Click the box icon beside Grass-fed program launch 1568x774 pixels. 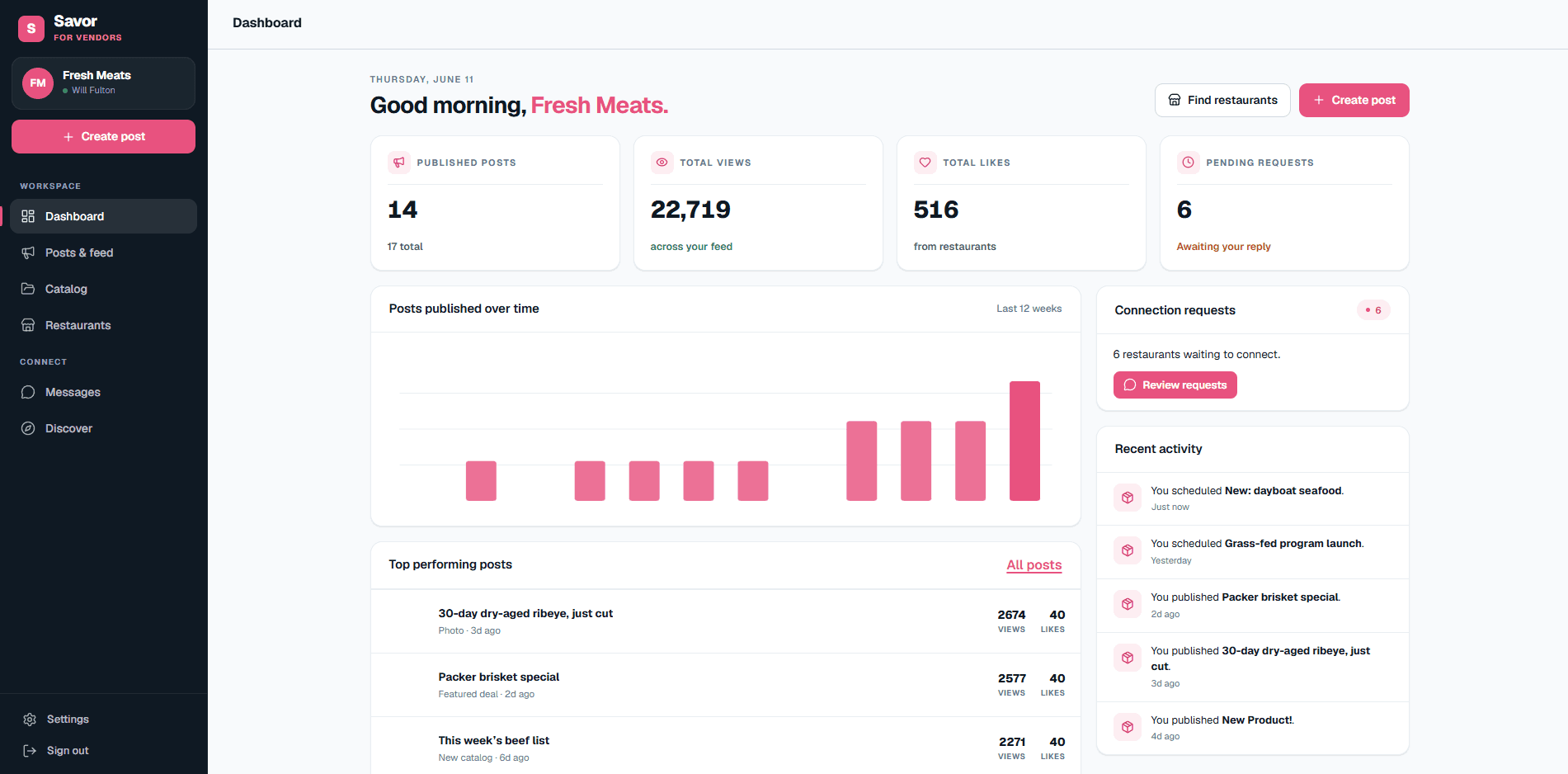point(1128,550)
